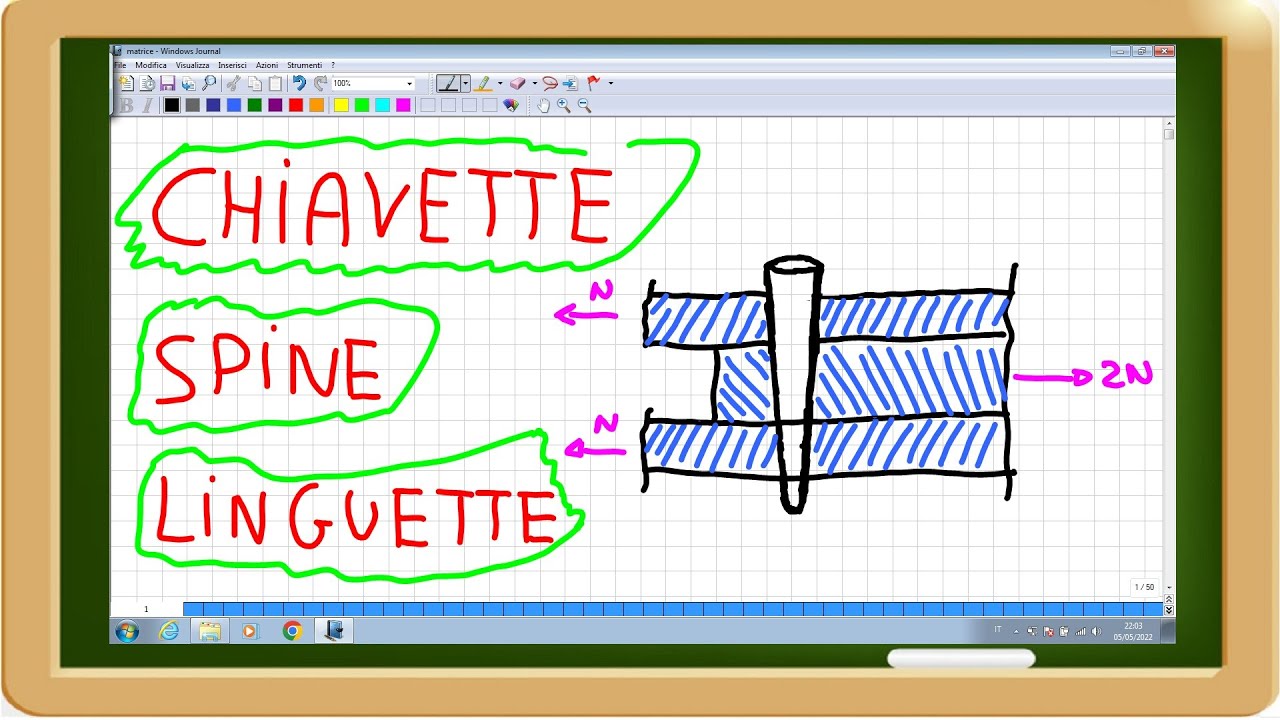
Task: Click the New Note icon
Action: coord(127,83)
